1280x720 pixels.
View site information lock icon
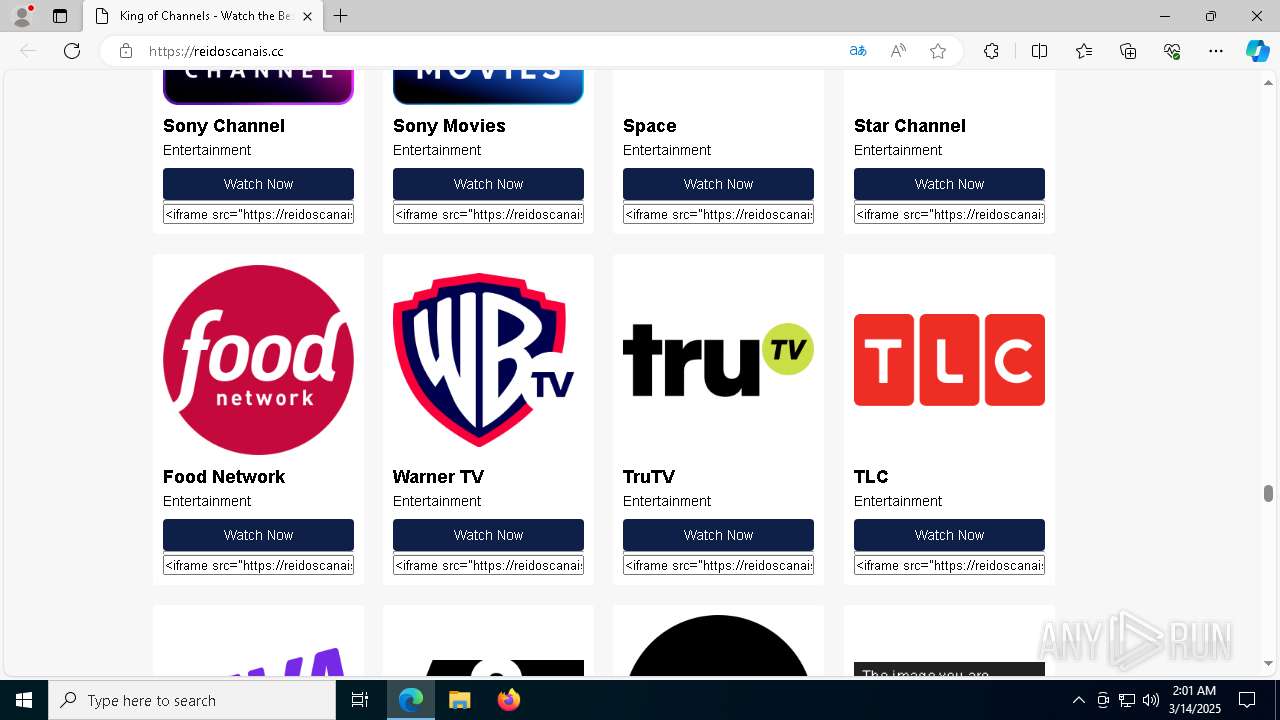tap(126, 51)
